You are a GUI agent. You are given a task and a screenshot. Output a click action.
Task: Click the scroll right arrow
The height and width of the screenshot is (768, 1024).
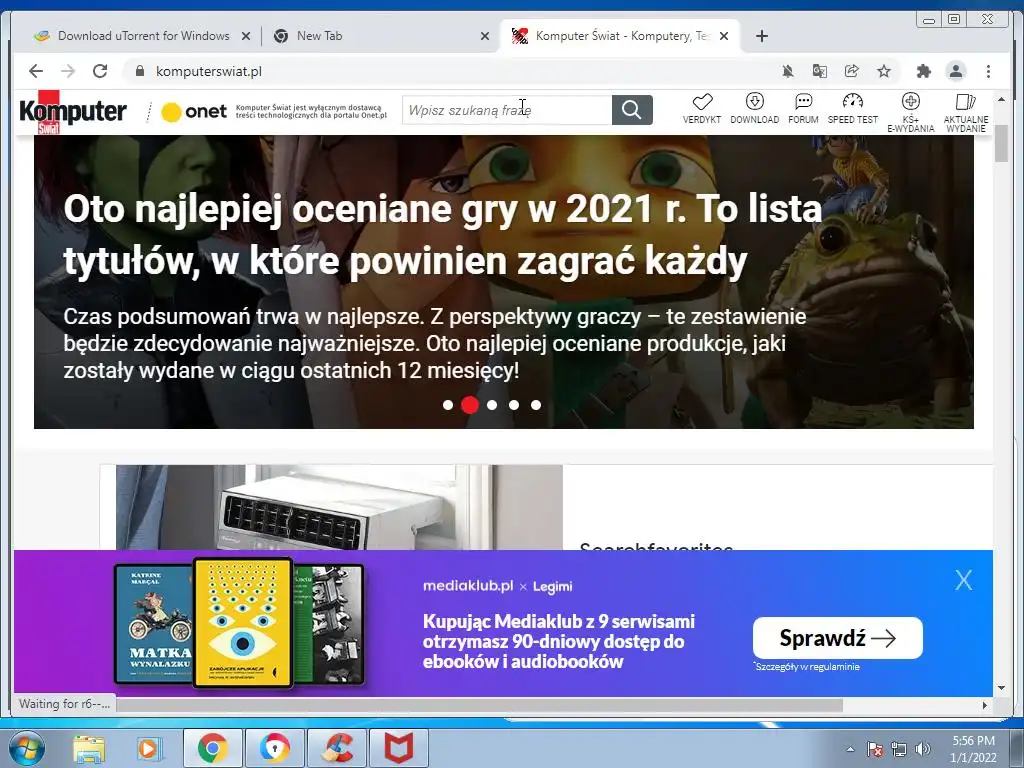[x=985, y=705]
